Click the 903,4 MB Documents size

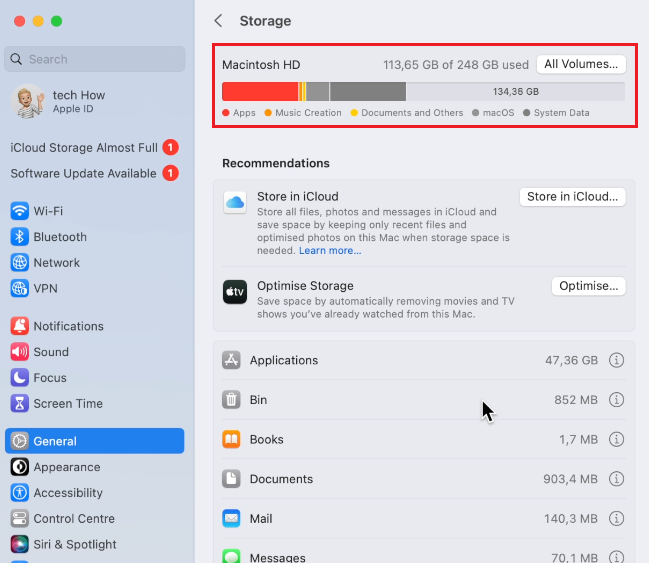click(570, 479)
